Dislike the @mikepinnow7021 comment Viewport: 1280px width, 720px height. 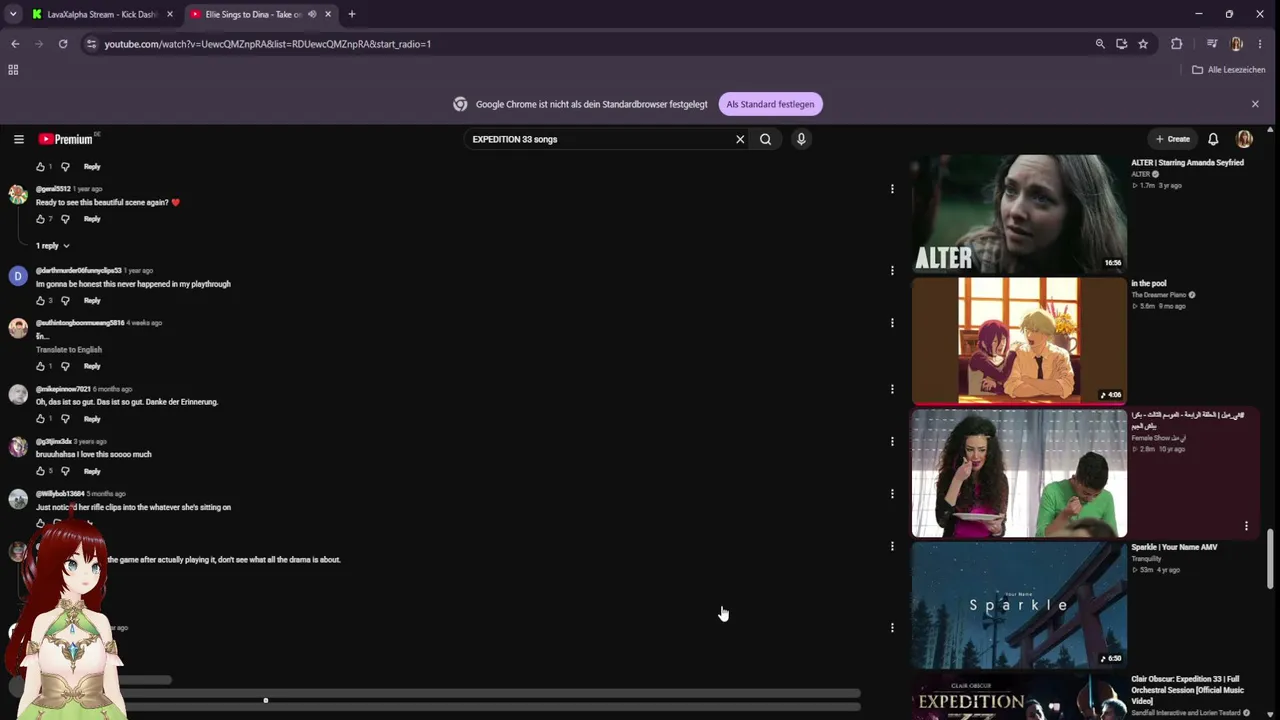65,419
